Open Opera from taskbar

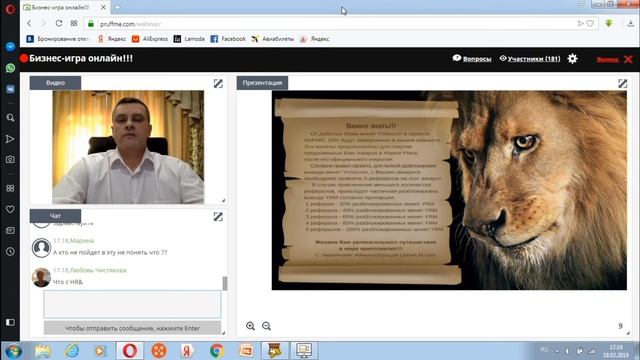click(130, 351)
